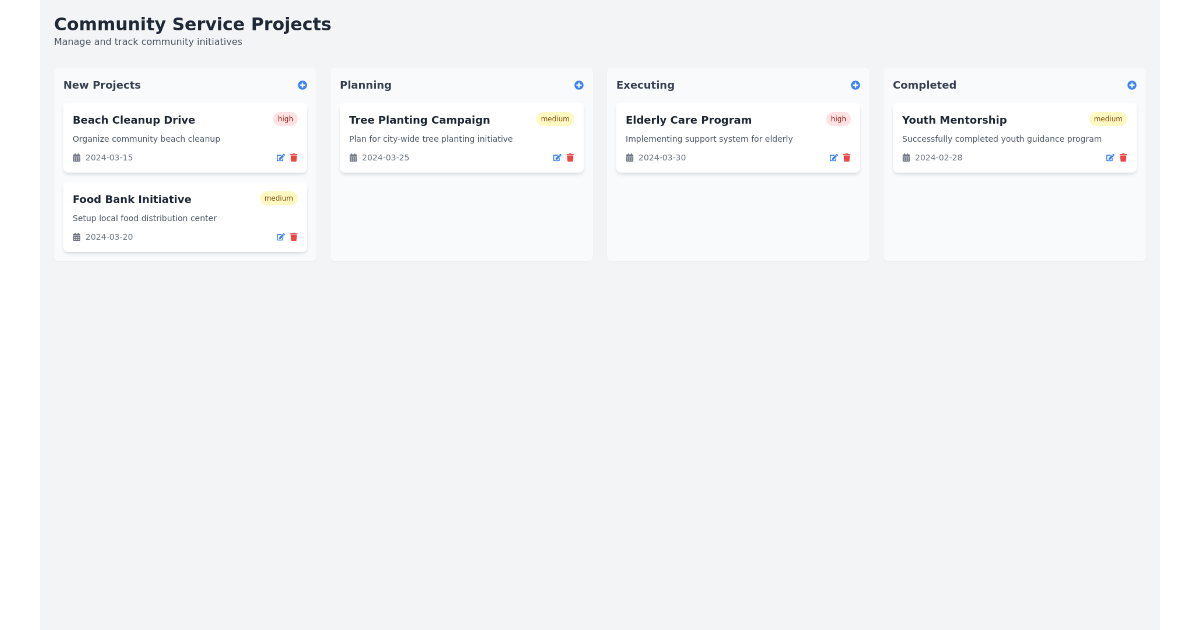Image resolution: width=1200 pixels, height=630 pixels.
Task: Click the high priority badge on Beach Cleanup Drive
Action: pyautogui.click(x=285, y=118)
